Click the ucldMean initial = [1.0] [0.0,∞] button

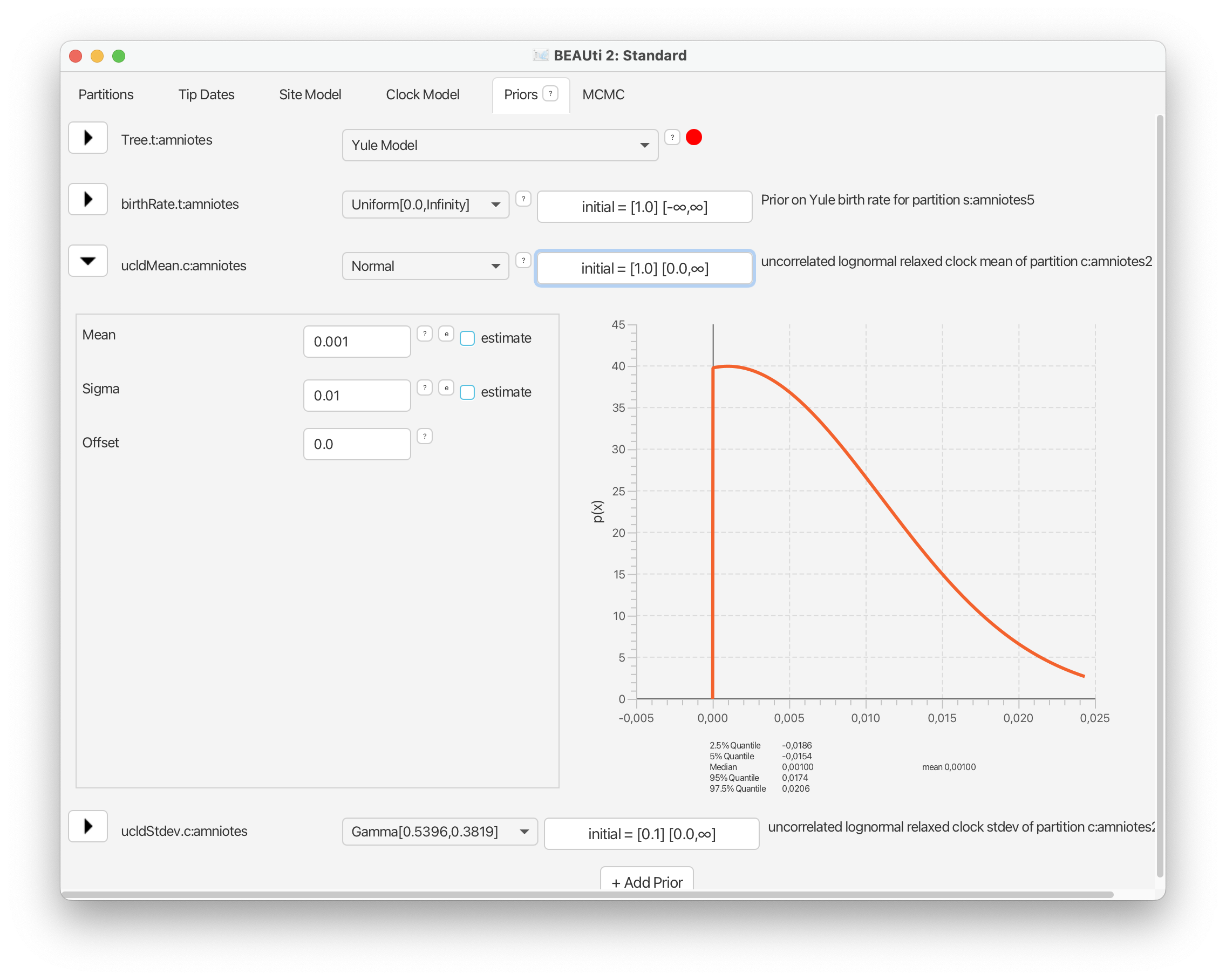pos(644,268)
